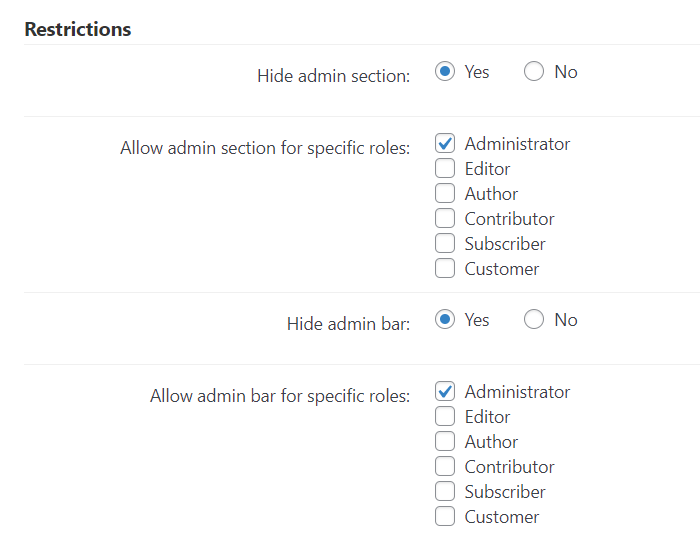Click "Allow admin bar for specific roles" label

[280, 396]
